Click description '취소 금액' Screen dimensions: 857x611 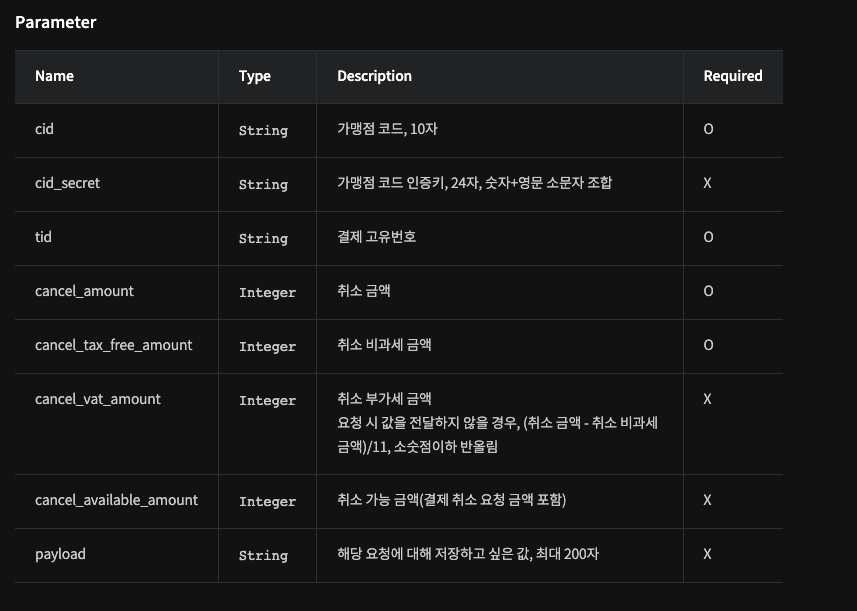(x=364, y=291)
